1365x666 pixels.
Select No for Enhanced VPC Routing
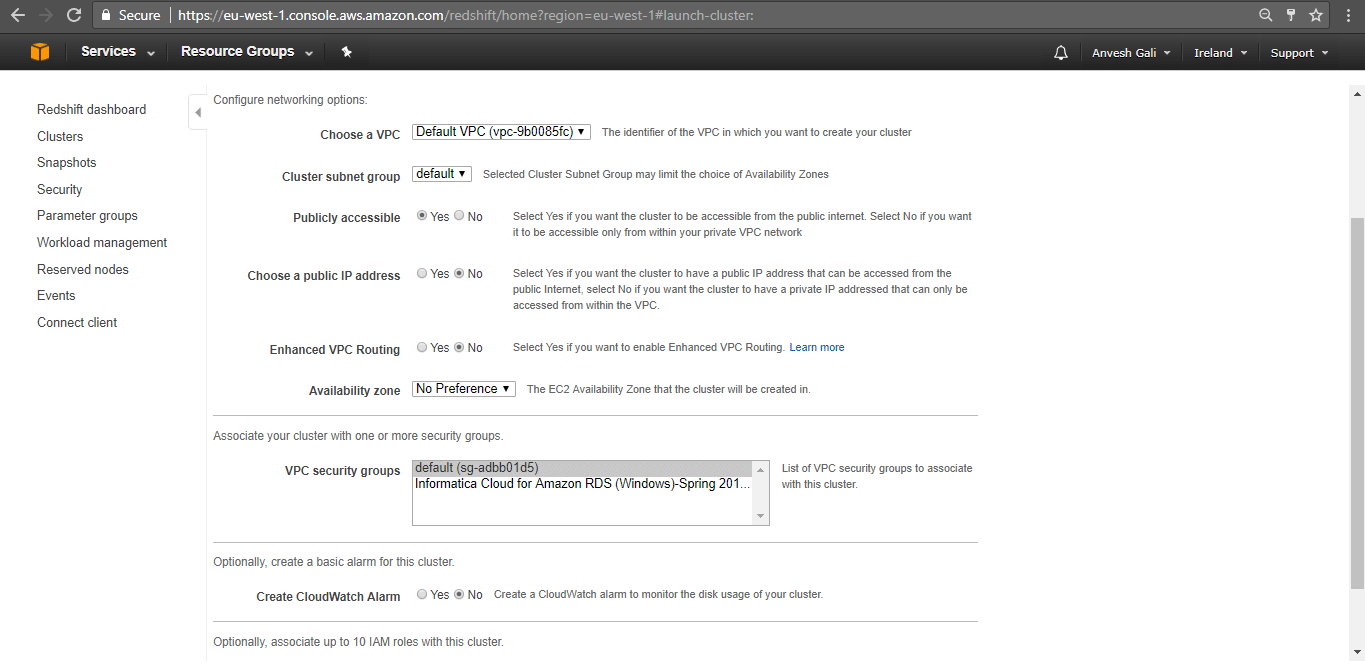(459, 347)
